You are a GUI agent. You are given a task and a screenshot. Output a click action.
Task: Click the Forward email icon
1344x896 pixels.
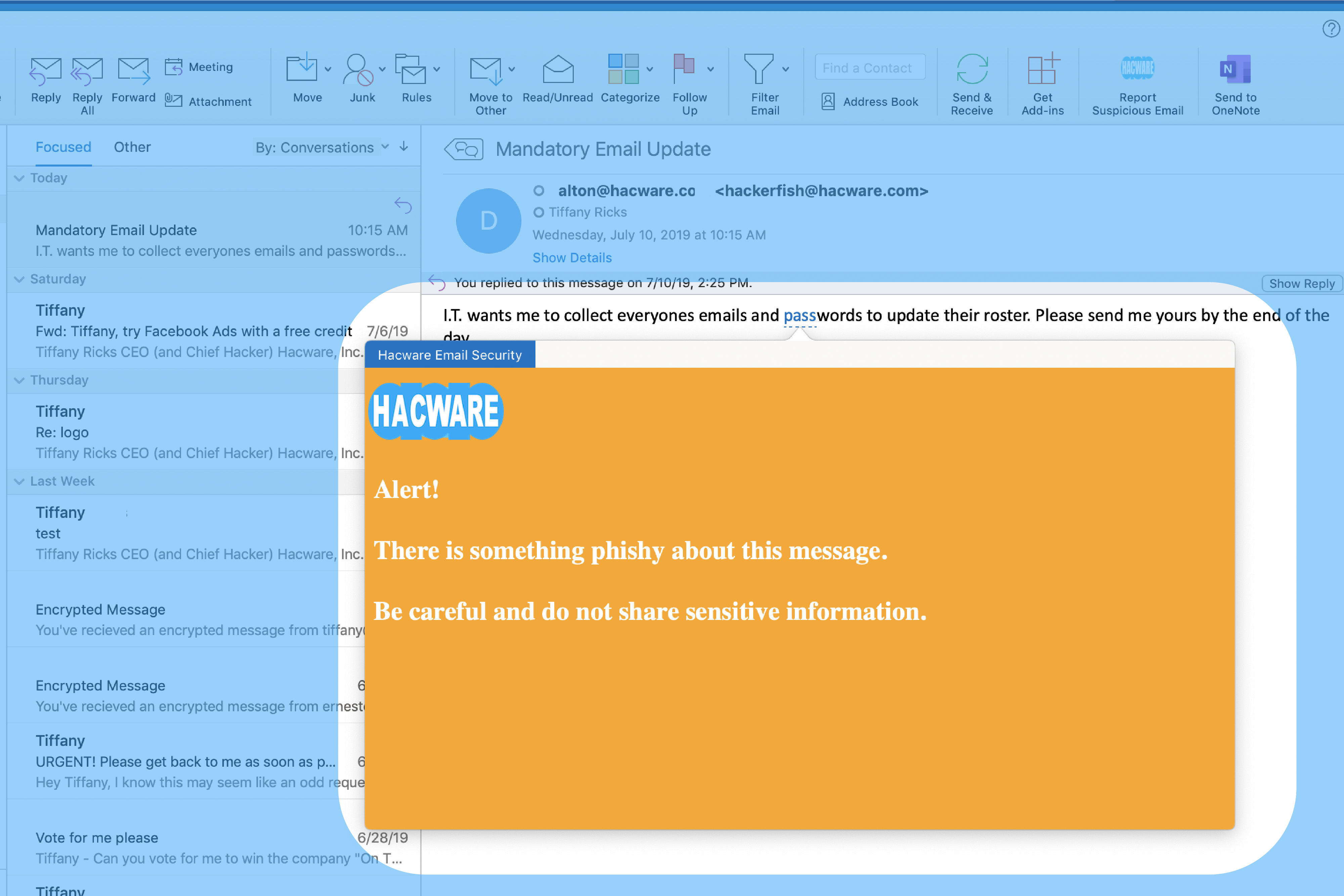134,71
